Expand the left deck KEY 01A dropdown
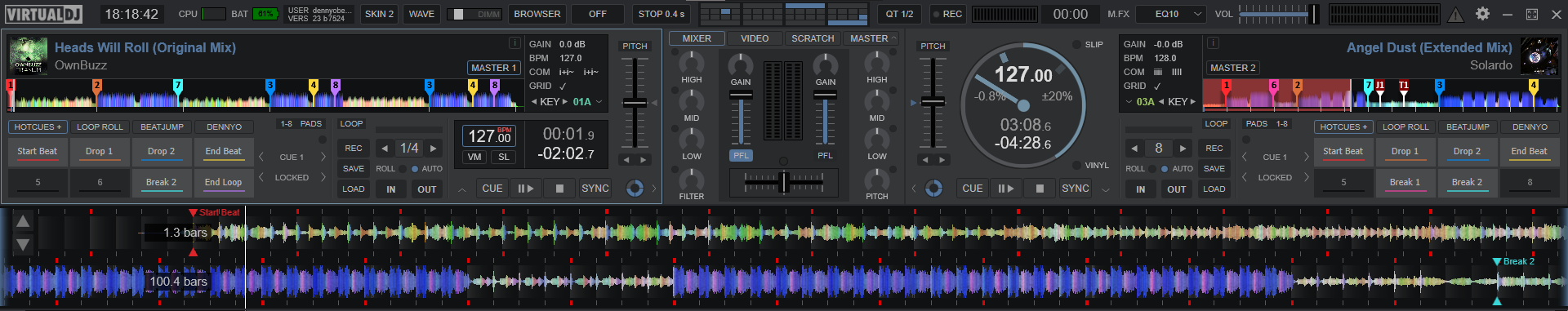Image resolution: width=1568 pixels, height=311 pixels. pos(599,102)
